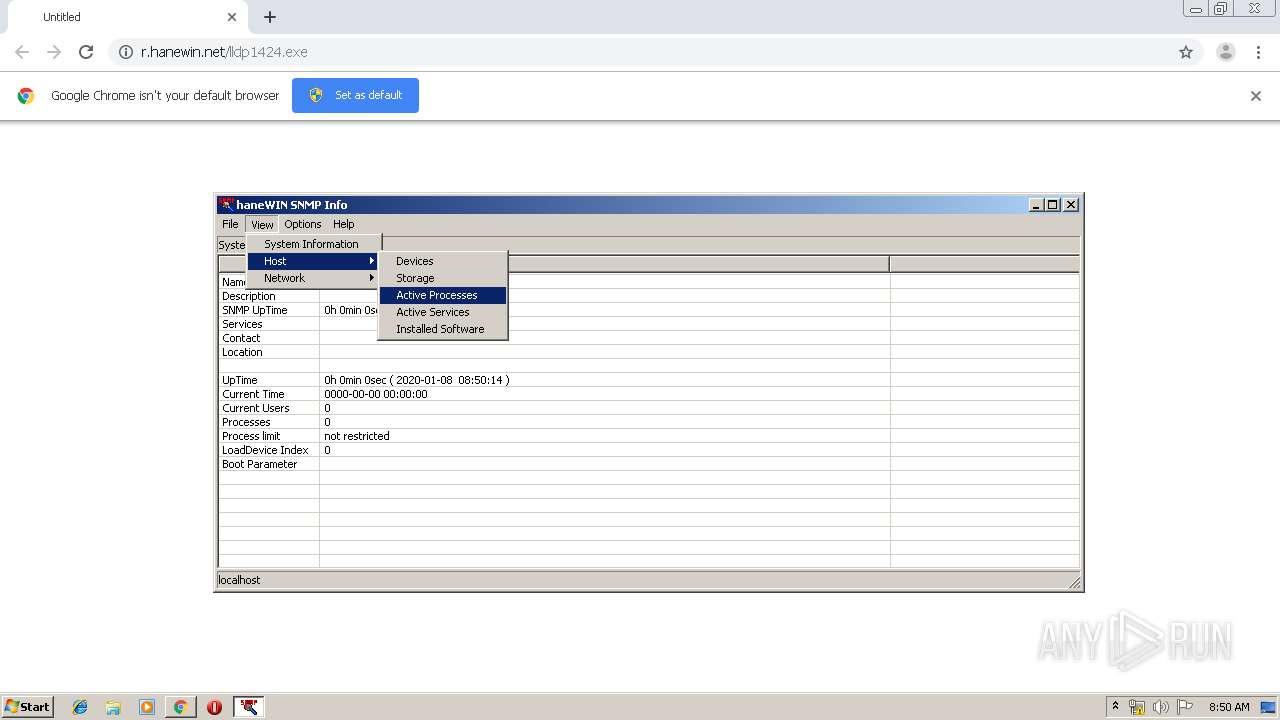Select the Services row label

point(242,324)
